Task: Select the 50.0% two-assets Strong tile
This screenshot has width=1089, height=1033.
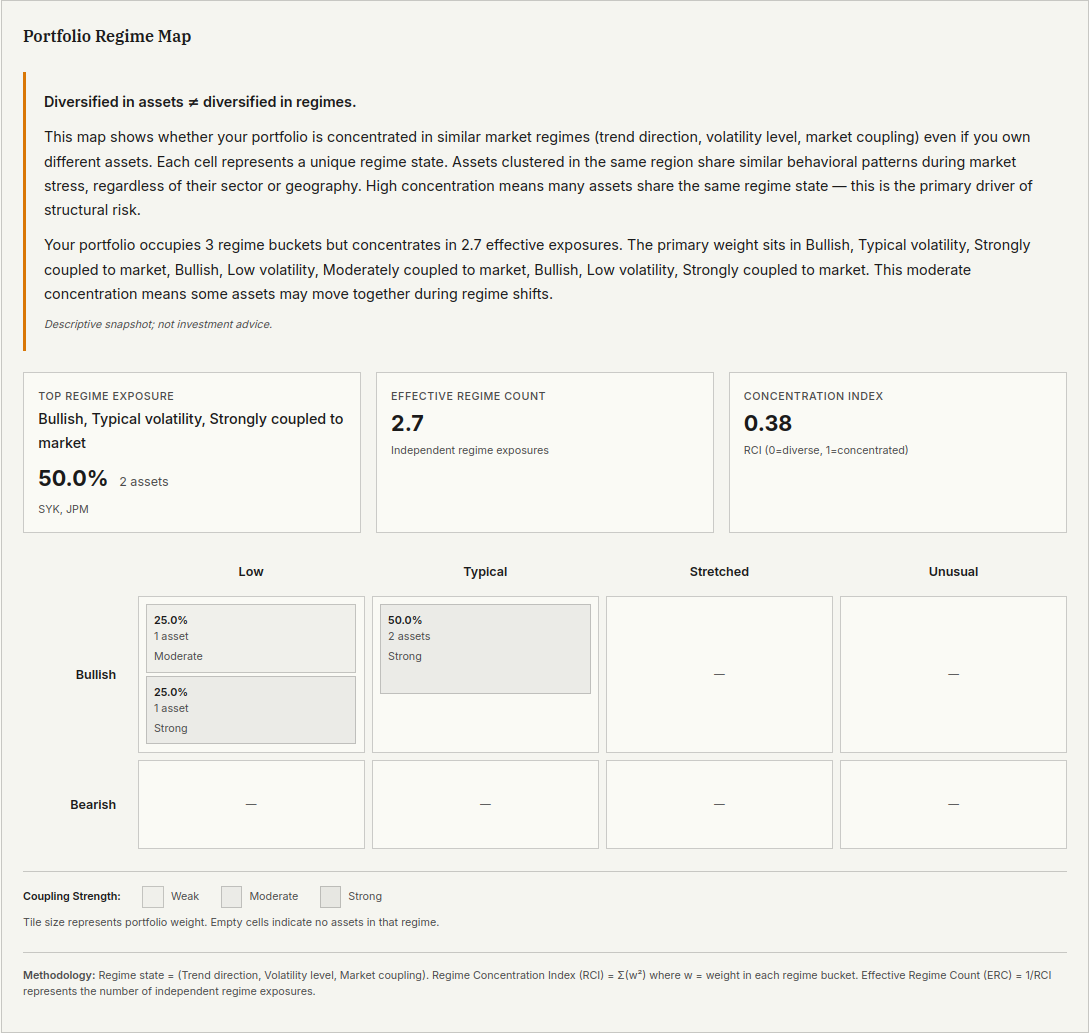Action: (x=485, y=648)
